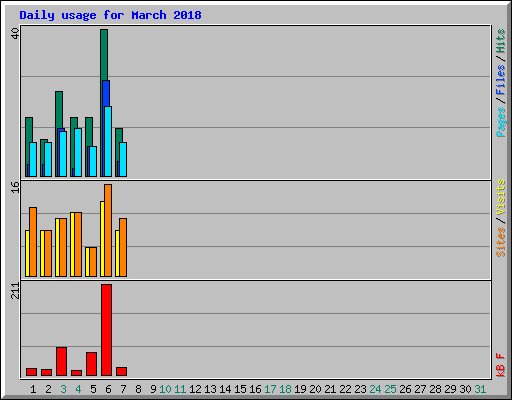
Task: Click day label 28 on the x-axis
Action: click(435, 389)
